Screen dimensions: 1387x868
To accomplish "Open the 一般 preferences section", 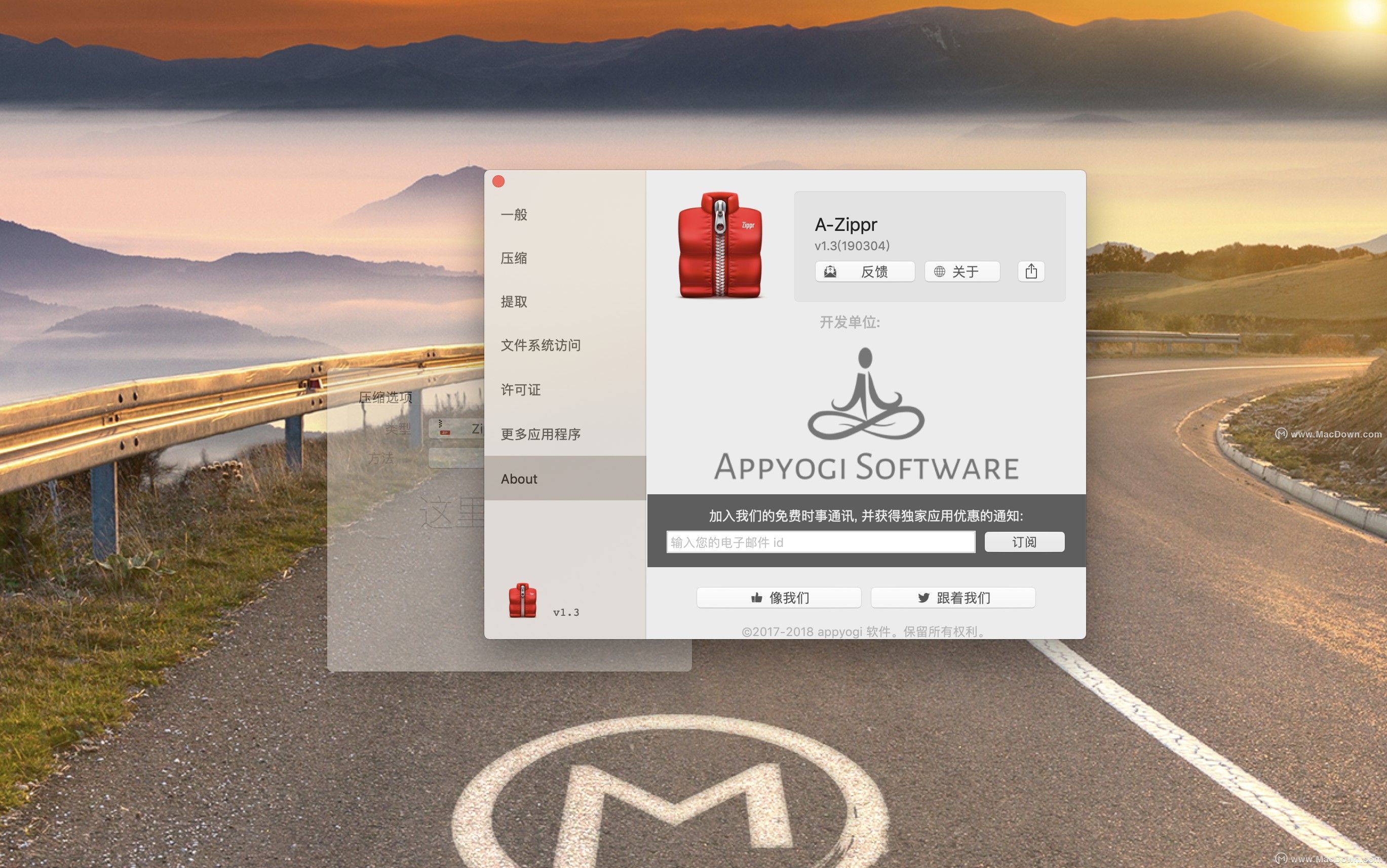I will 565,215.
